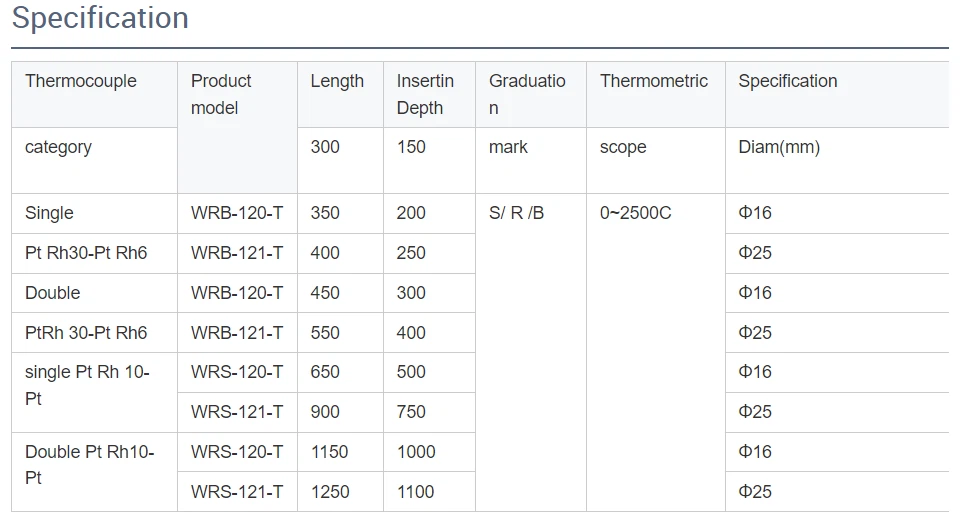Image resolution: width=962 pixels, height=530 pixels.
Task: Click the Pt Rh30-Pt Rh6 category cell
Action: point(94,253)
